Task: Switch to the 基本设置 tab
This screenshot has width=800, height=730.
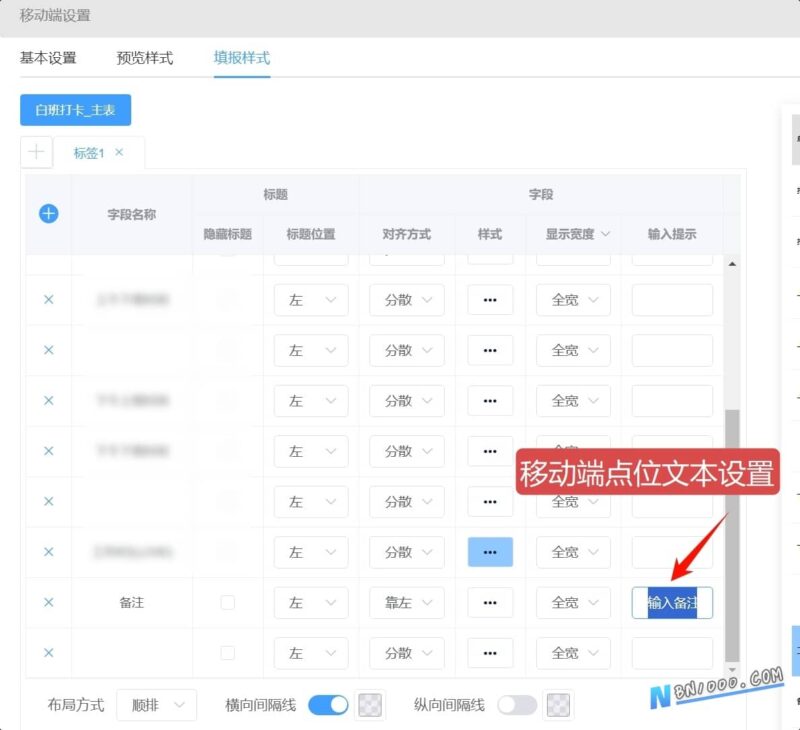Action: 48,58
